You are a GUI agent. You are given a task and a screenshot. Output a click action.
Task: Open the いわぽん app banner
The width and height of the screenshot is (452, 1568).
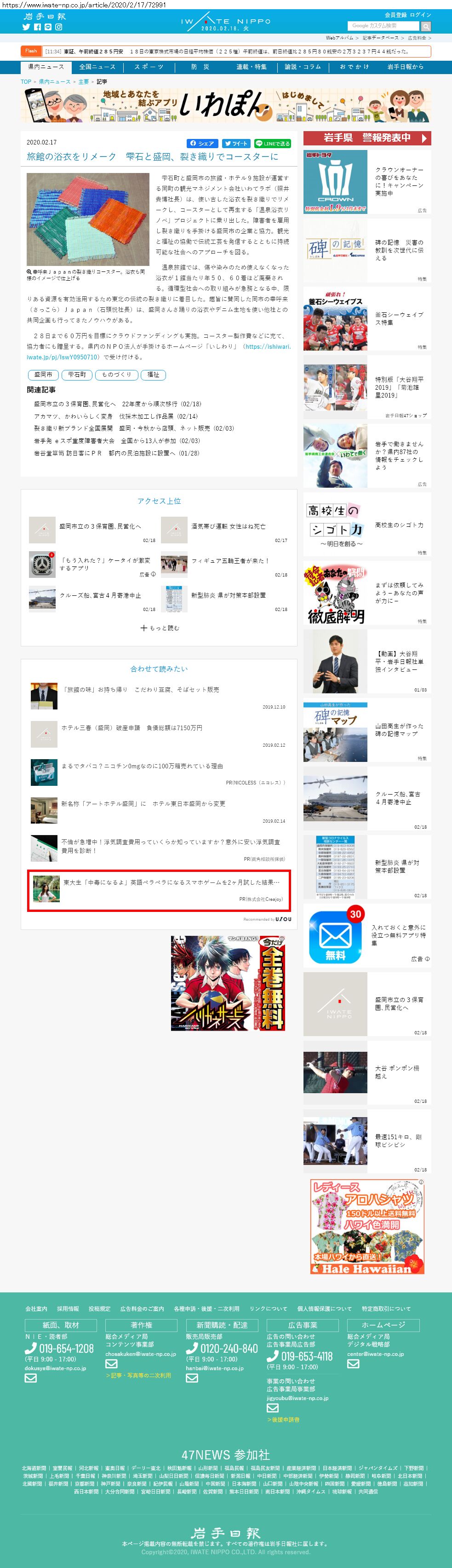226,106
